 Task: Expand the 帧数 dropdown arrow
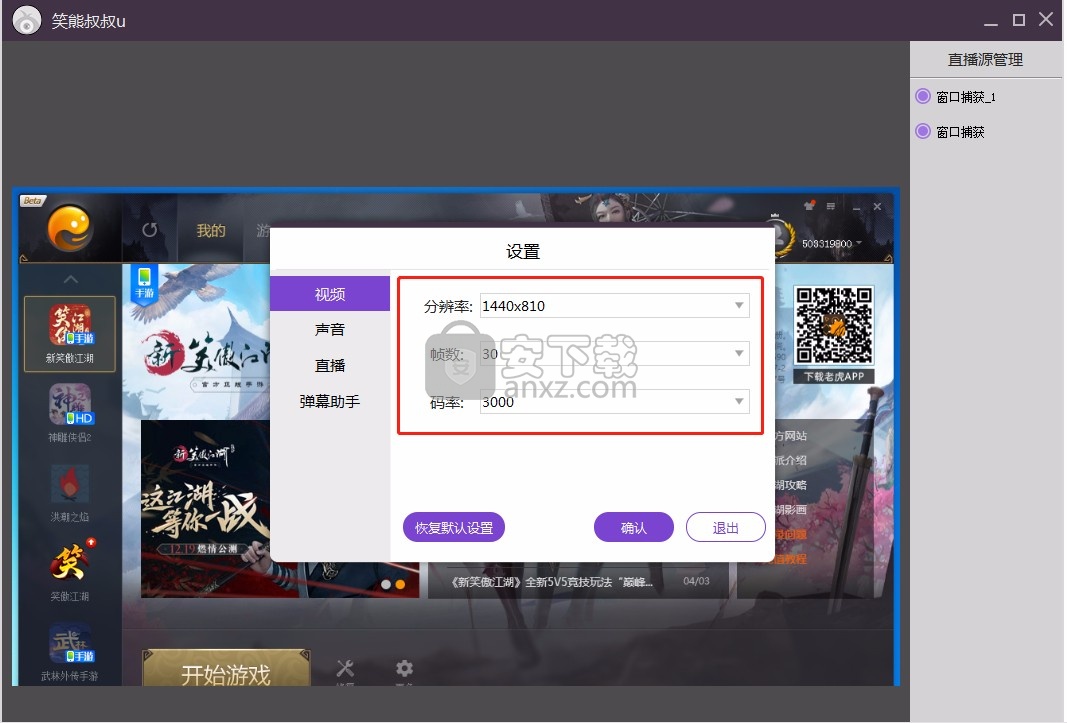tap(739, 353)
